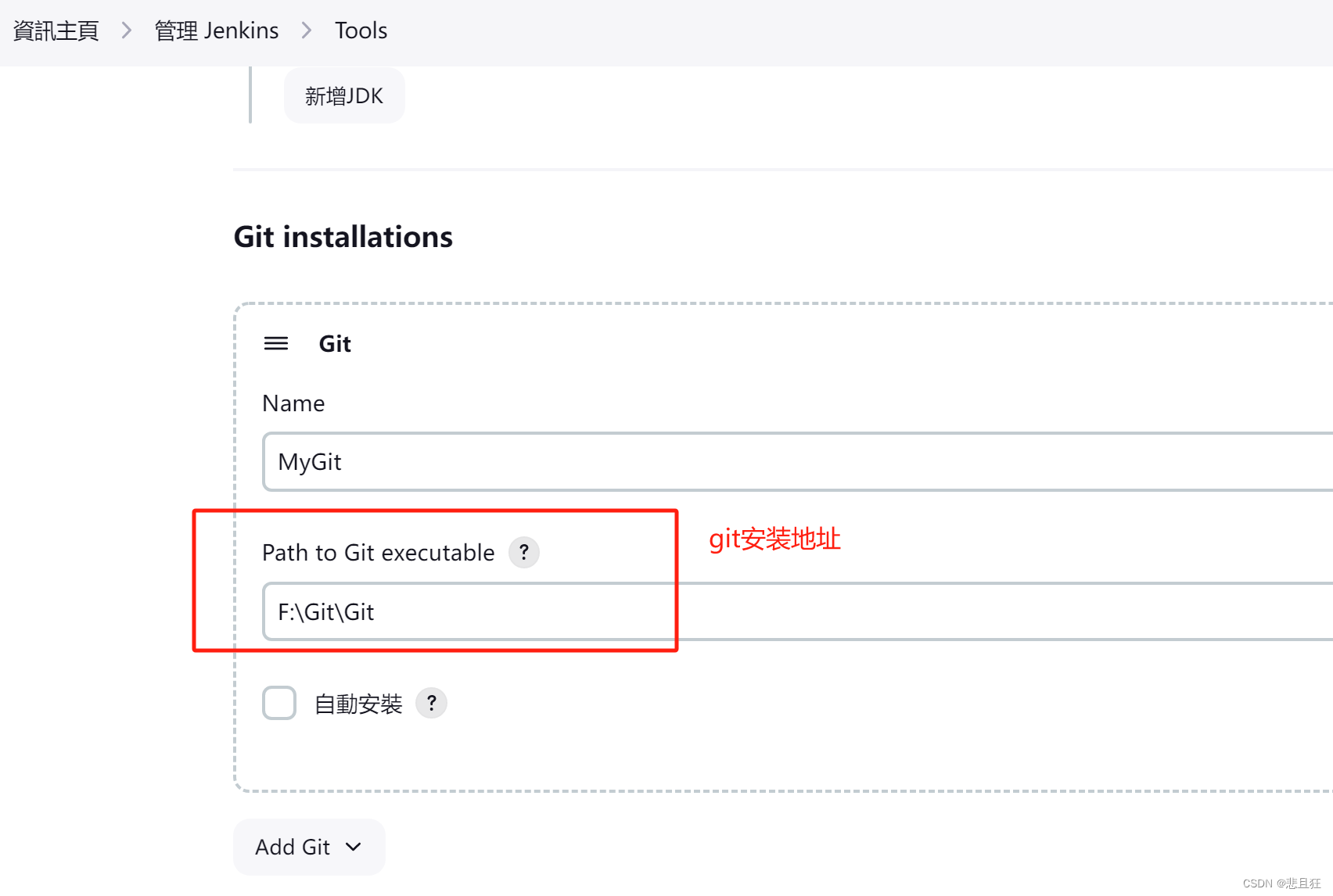The height and width of the screenshot is (896, 1333).
Task: Expand the Add Git dropdown
Action: 309,847
